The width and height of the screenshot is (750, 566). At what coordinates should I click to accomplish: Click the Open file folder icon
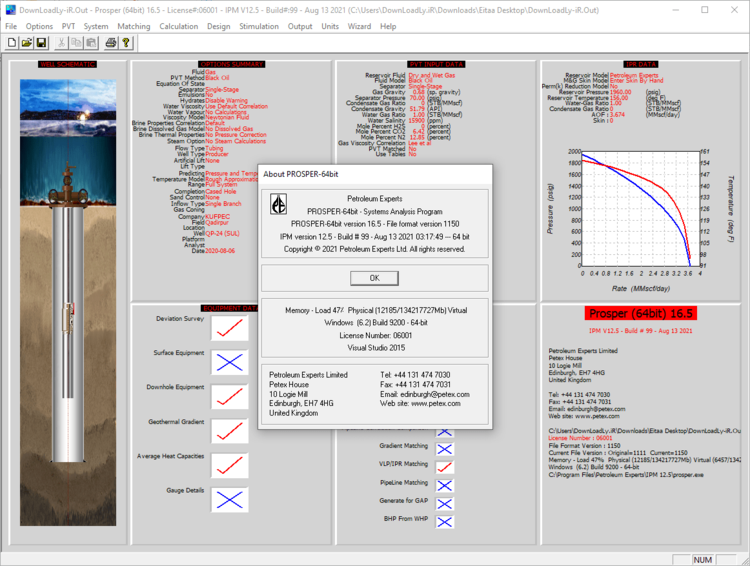(27, 43)
